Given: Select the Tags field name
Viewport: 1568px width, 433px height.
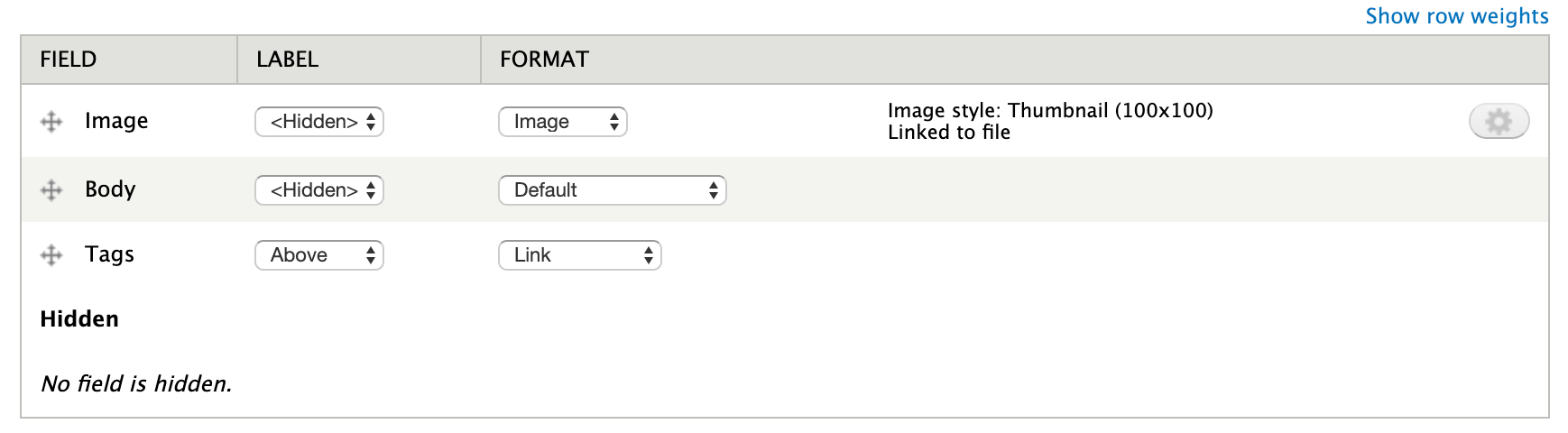Looking at the screenshot, I should 109,254.
